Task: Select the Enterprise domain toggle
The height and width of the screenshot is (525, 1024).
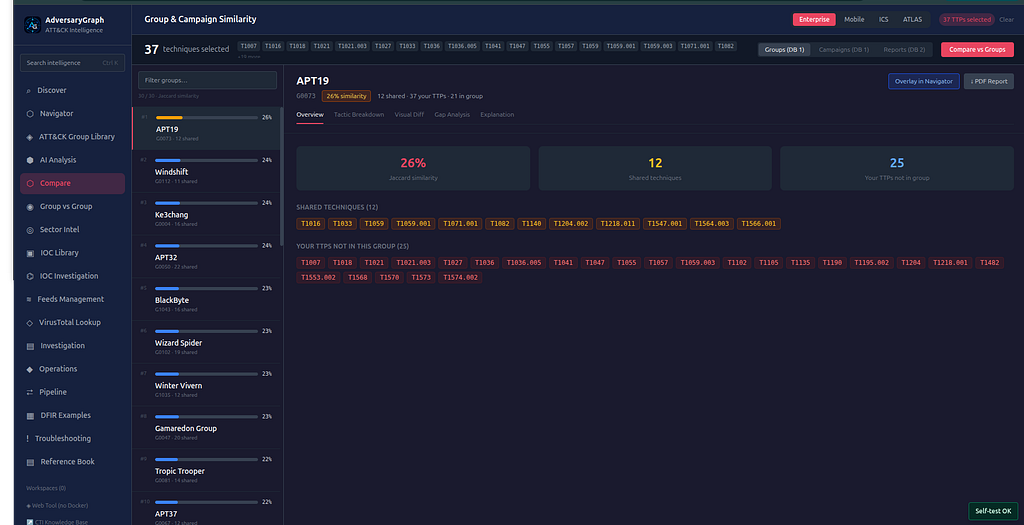Action: 814,20
